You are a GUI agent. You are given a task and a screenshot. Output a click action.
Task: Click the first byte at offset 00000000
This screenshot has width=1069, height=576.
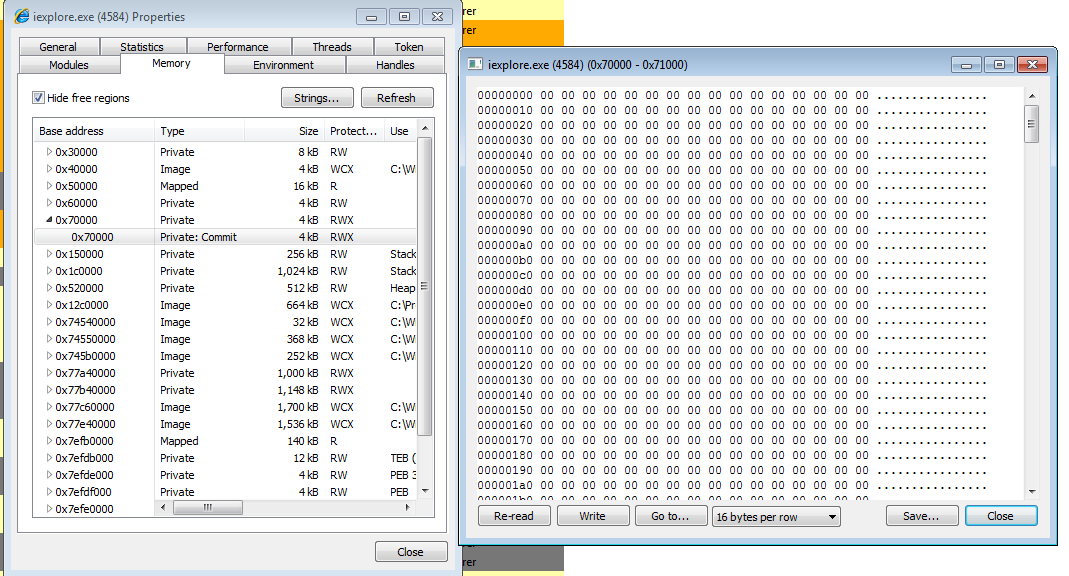[547, 95]
